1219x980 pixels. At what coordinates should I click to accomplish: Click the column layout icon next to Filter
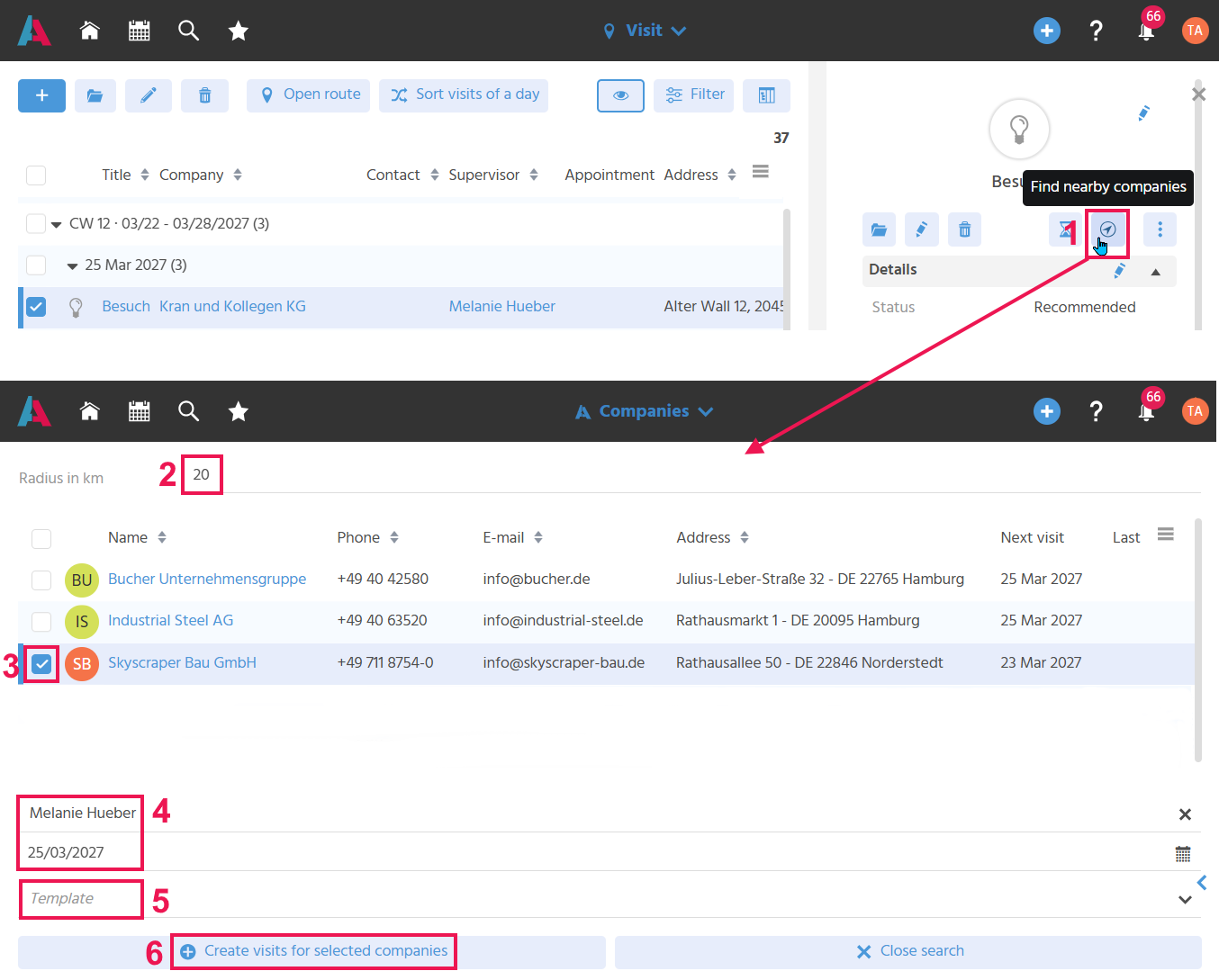767,95
